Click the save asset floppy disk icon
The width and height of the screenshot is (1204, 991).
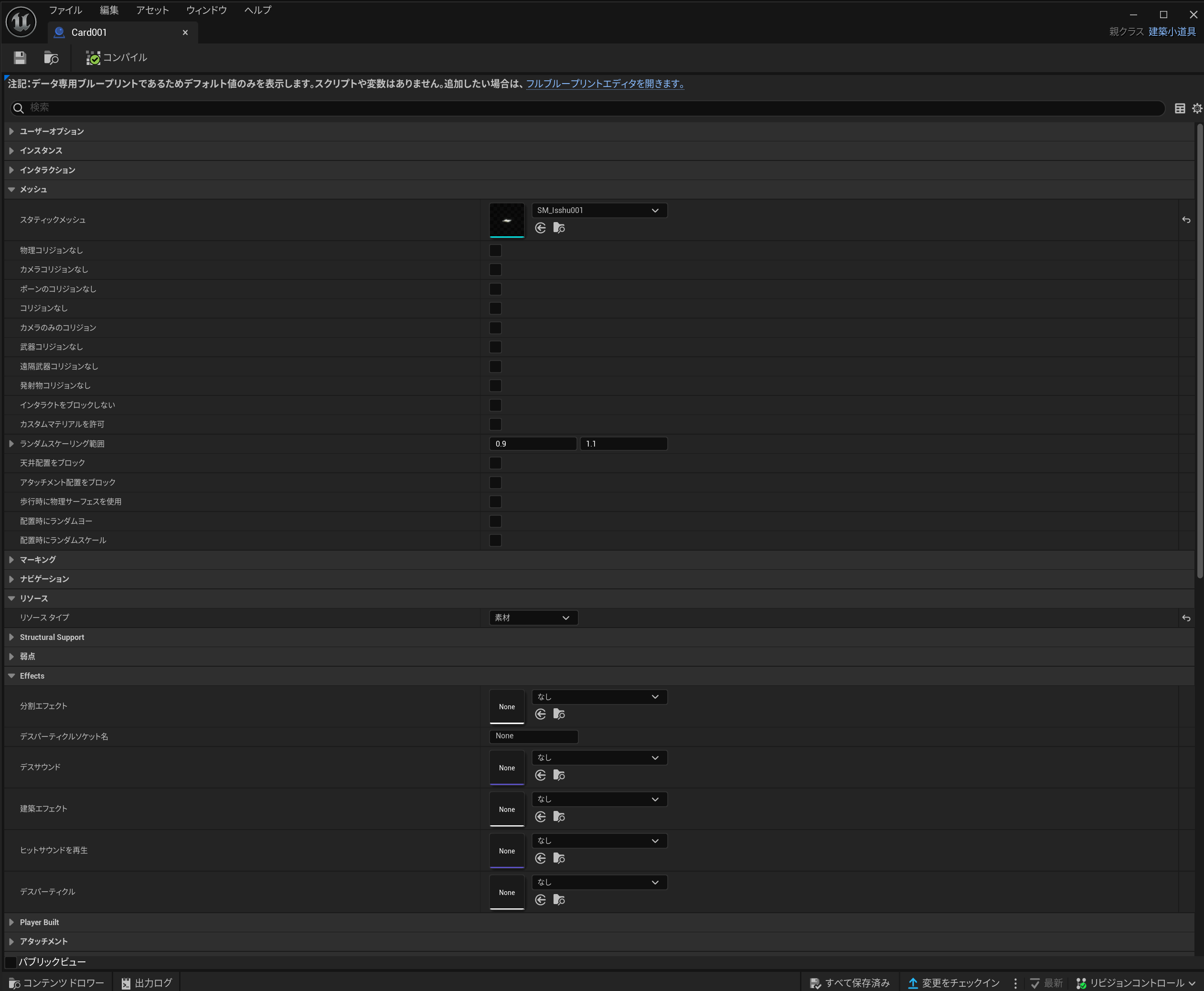[20, 58]
